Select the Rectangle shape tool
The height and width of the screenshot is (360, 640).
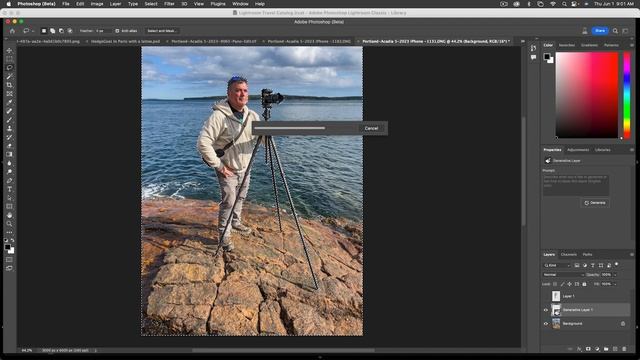(x=9, y=207)
